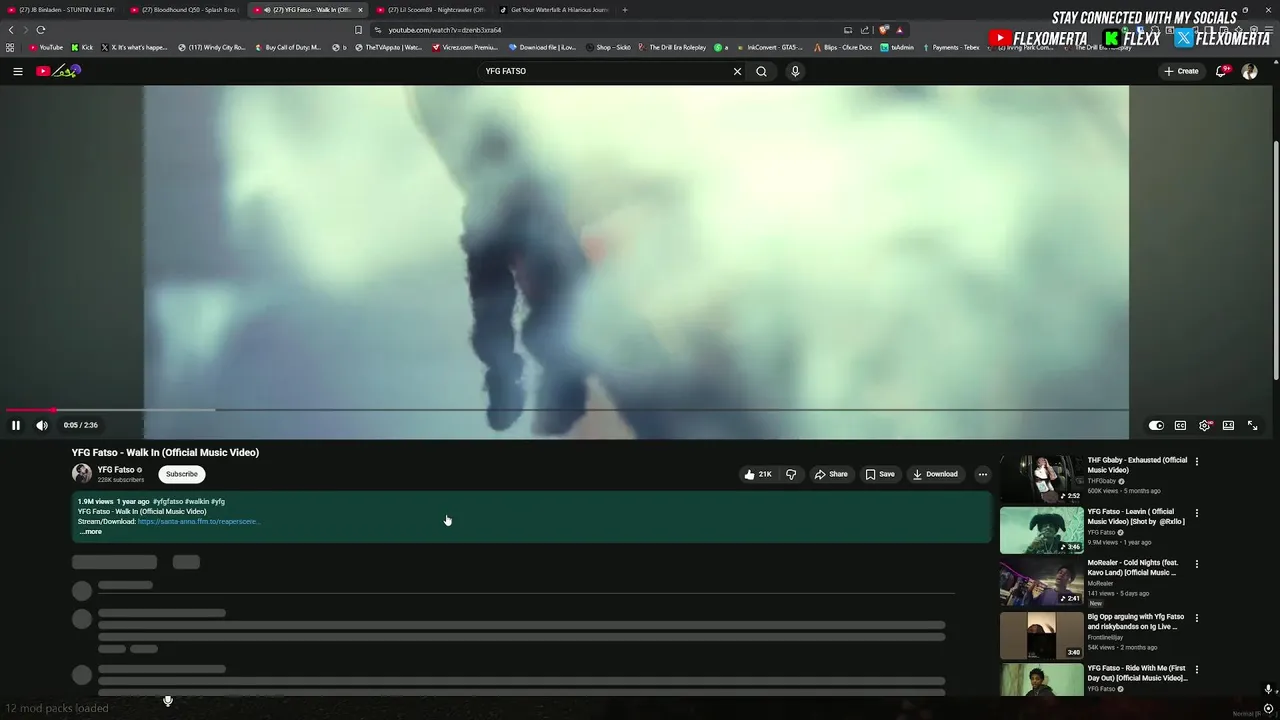Viewport: 1280px width, 720px height.
Task: Open the Payments - Tebex bookmark
Action: [951, 47]
